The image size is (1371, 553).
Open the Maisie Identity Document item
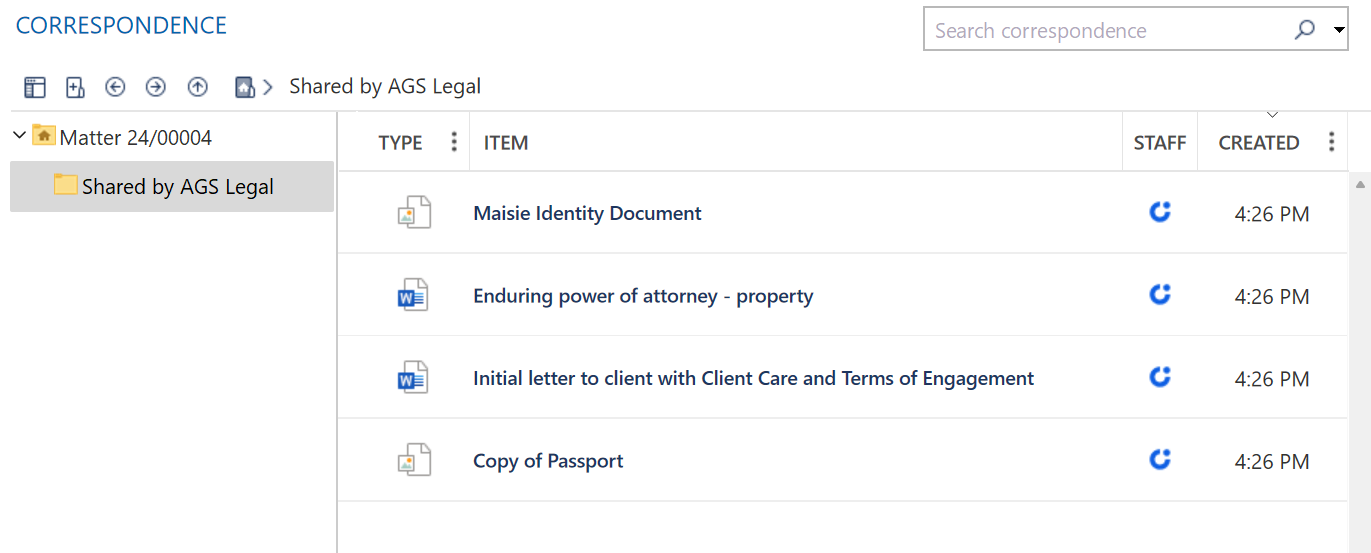click(x=587, y=213)
